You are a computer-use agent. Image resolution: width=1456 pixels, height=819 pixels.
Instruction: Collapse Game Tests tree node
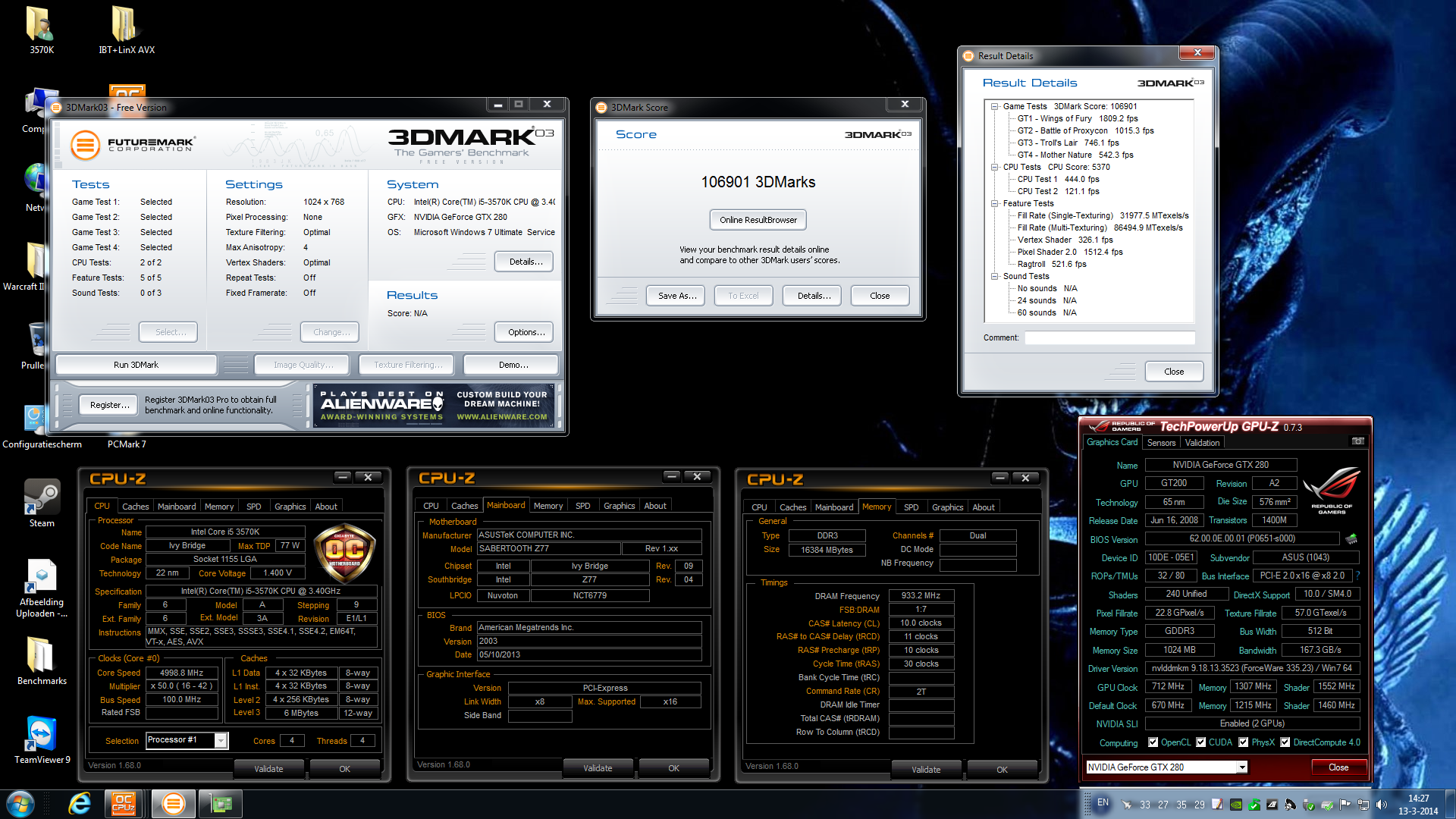(994, 106)
